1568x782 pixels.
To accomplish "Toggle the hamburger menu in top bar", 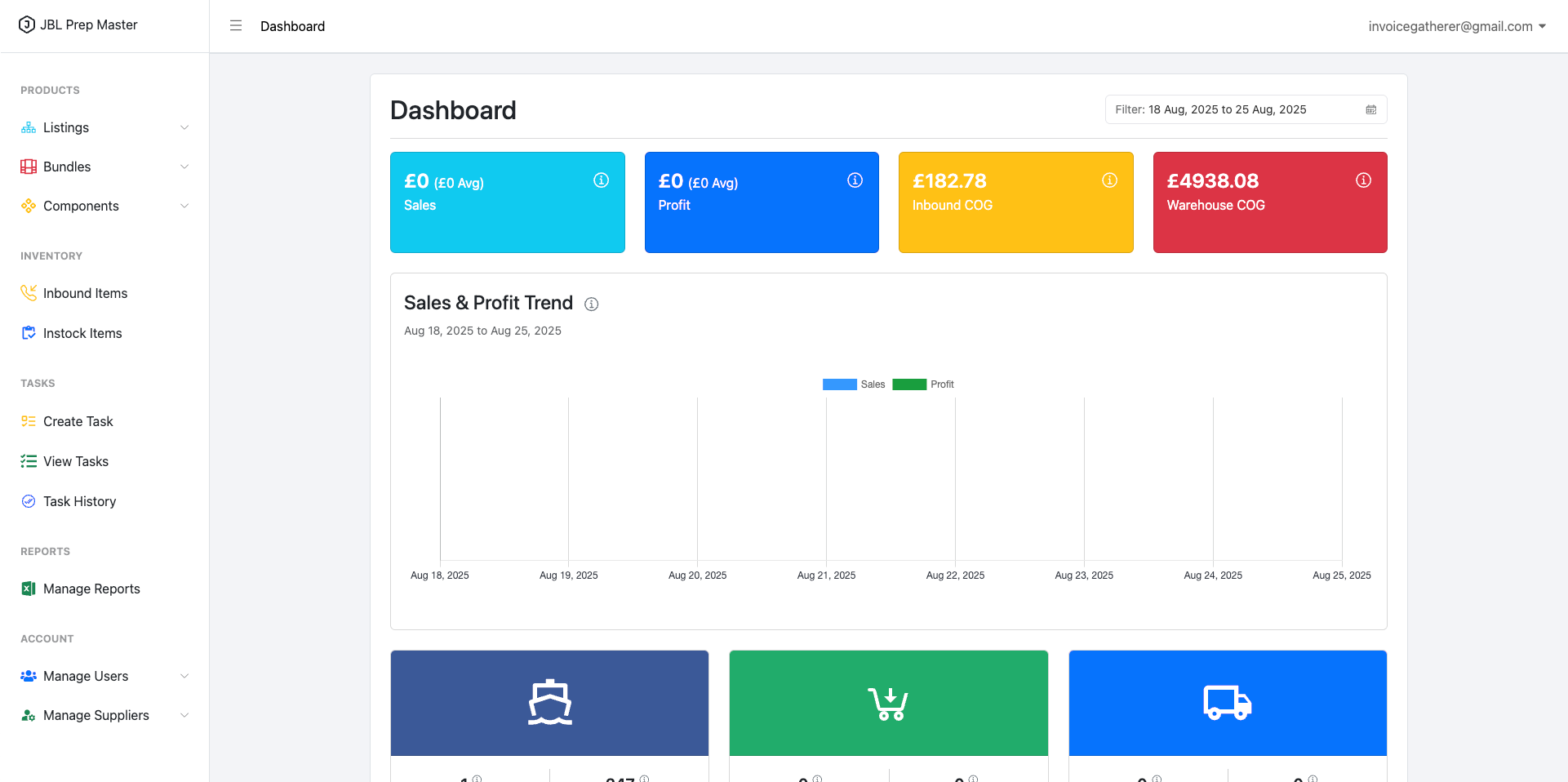I will (236, 25).
